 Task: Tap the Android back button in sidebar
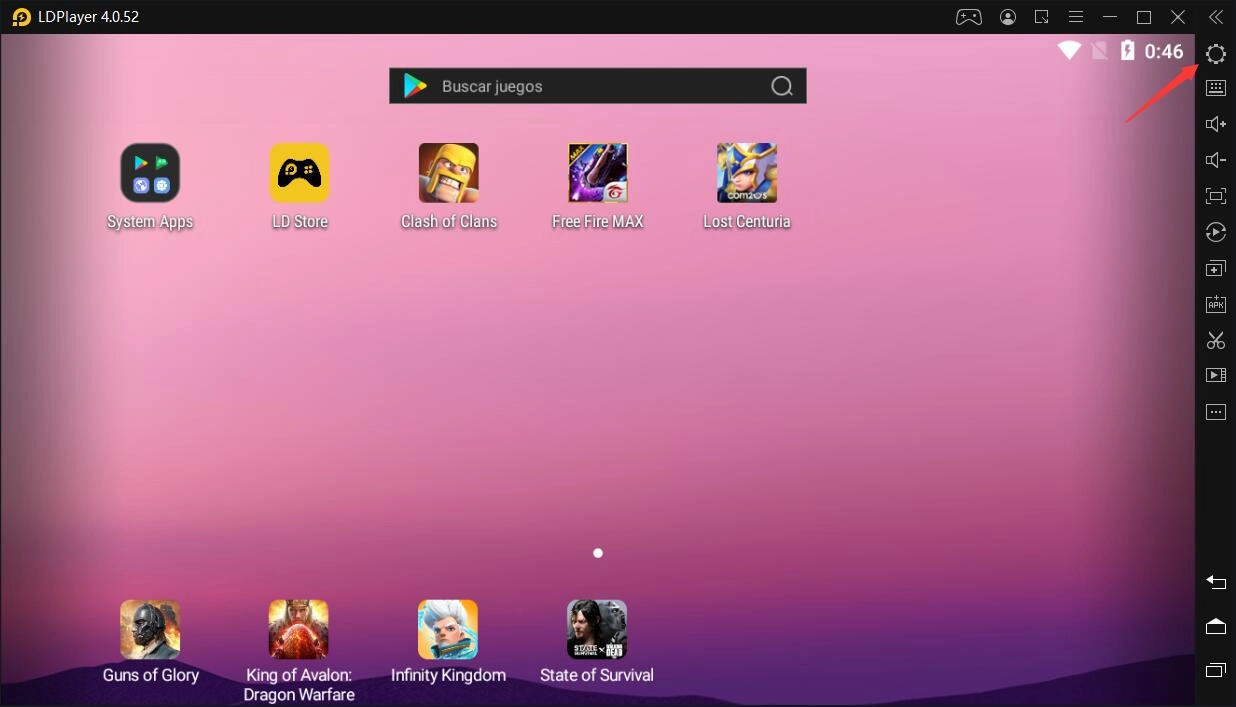coord(1215,582)
